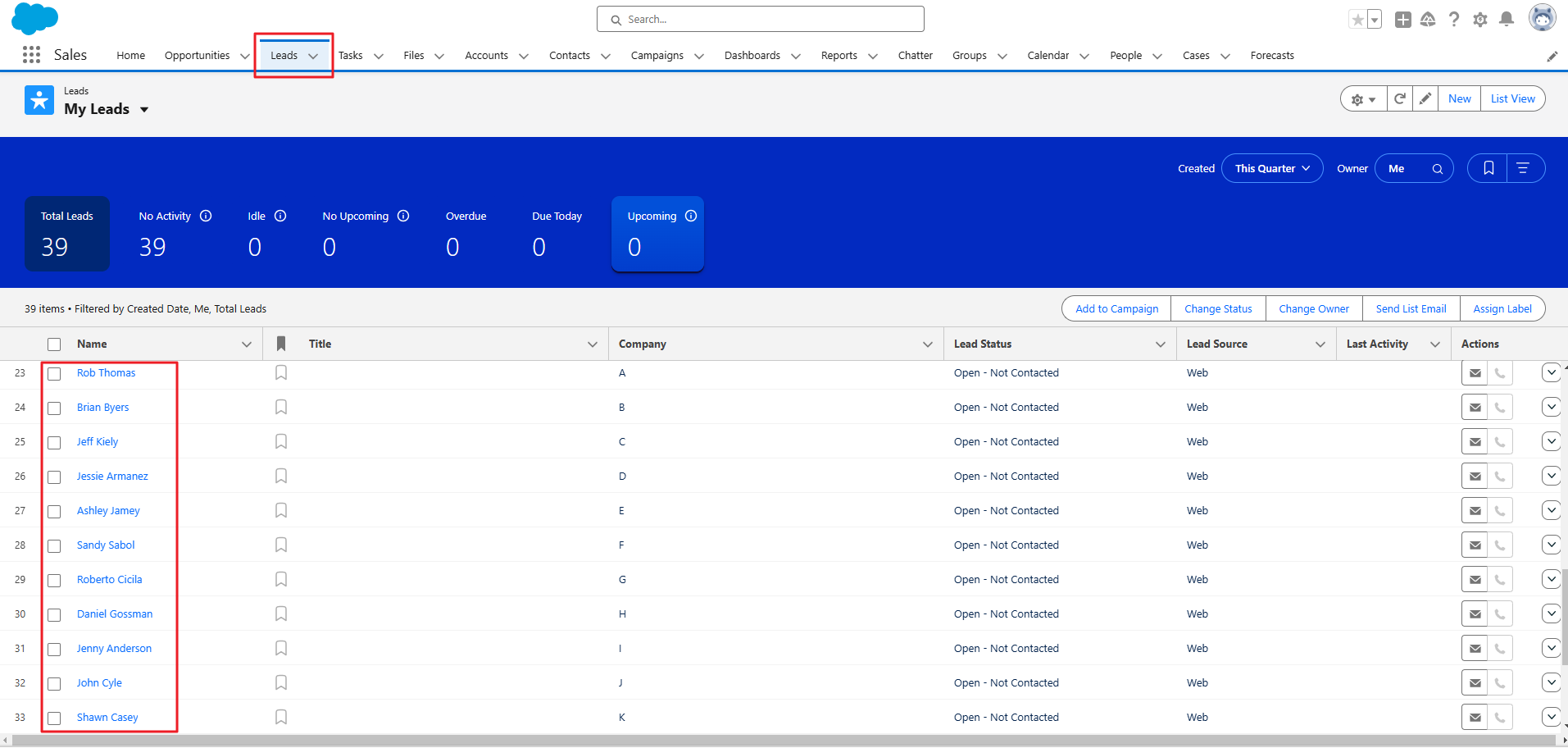Go to the Opportunities tab

pos(197,56)
